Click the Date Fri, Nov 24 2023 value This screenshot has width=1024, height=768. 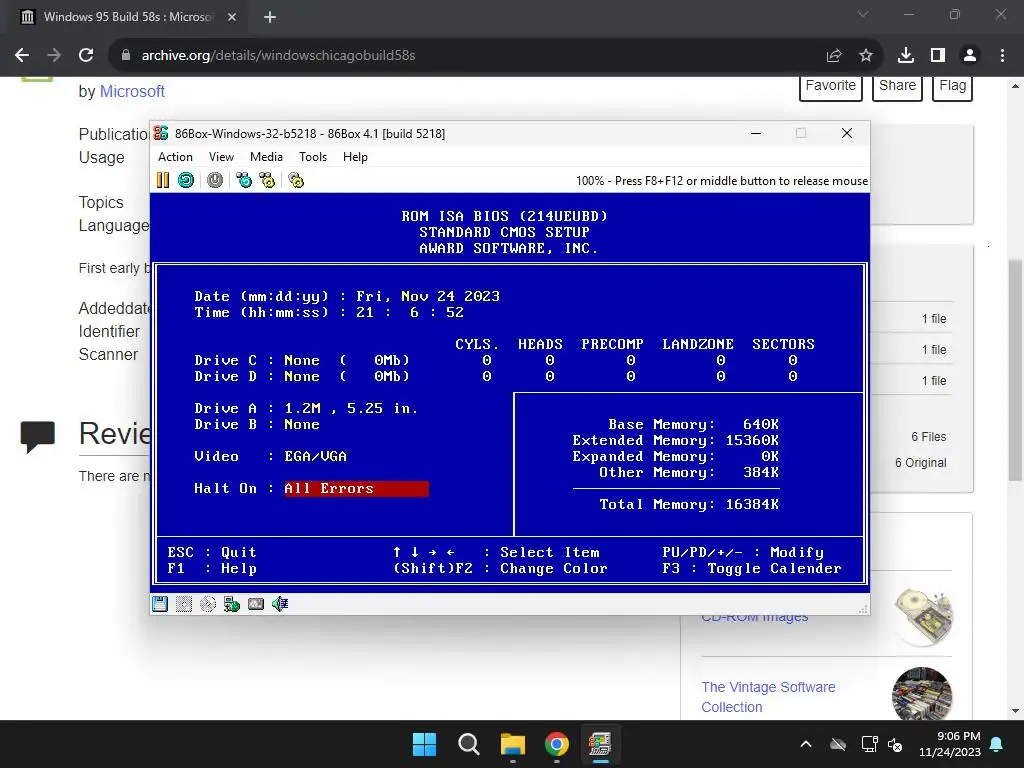click(428, 296)
